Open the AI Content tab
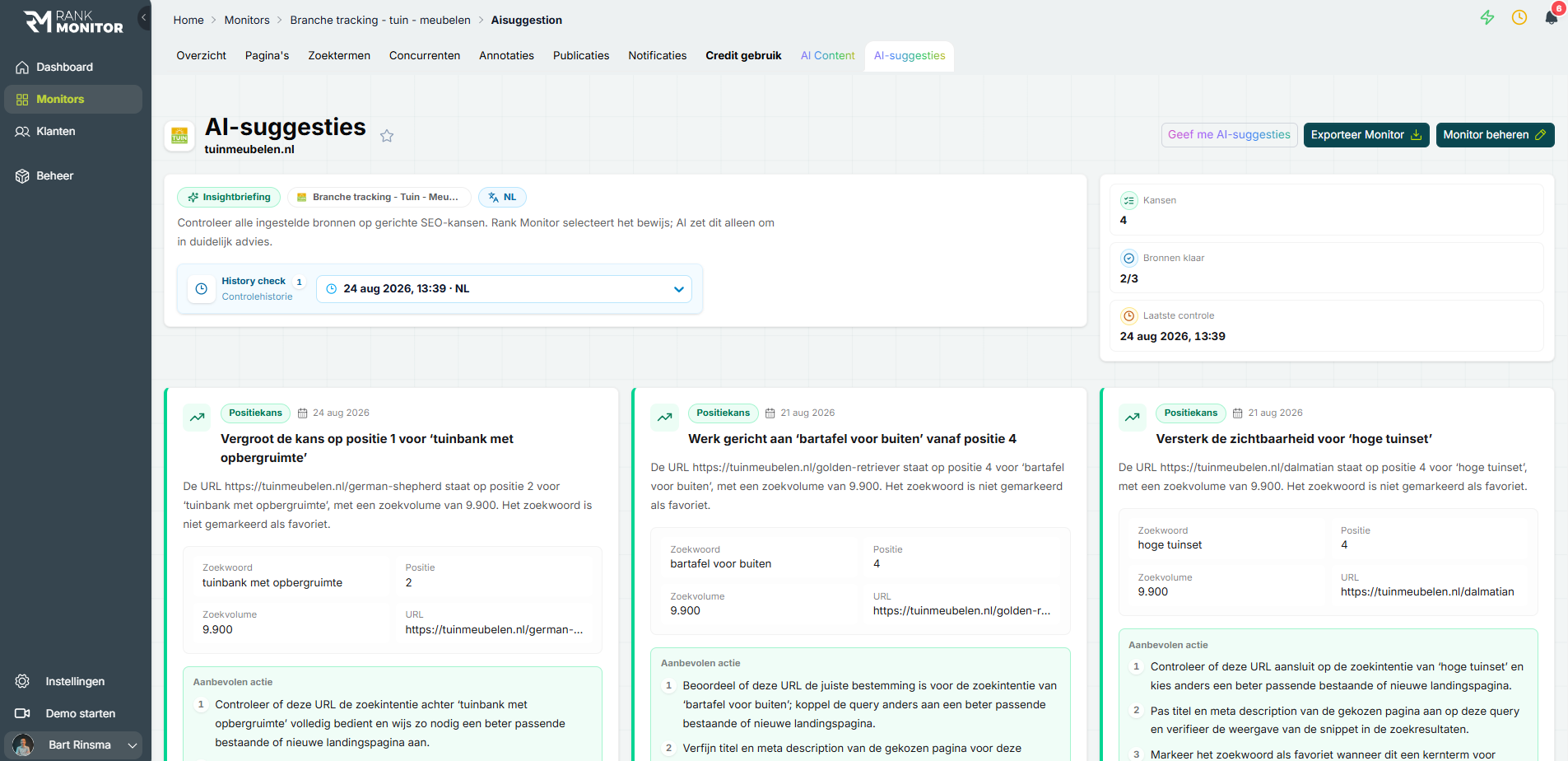 pyautogui.click(x=828, y=55)
